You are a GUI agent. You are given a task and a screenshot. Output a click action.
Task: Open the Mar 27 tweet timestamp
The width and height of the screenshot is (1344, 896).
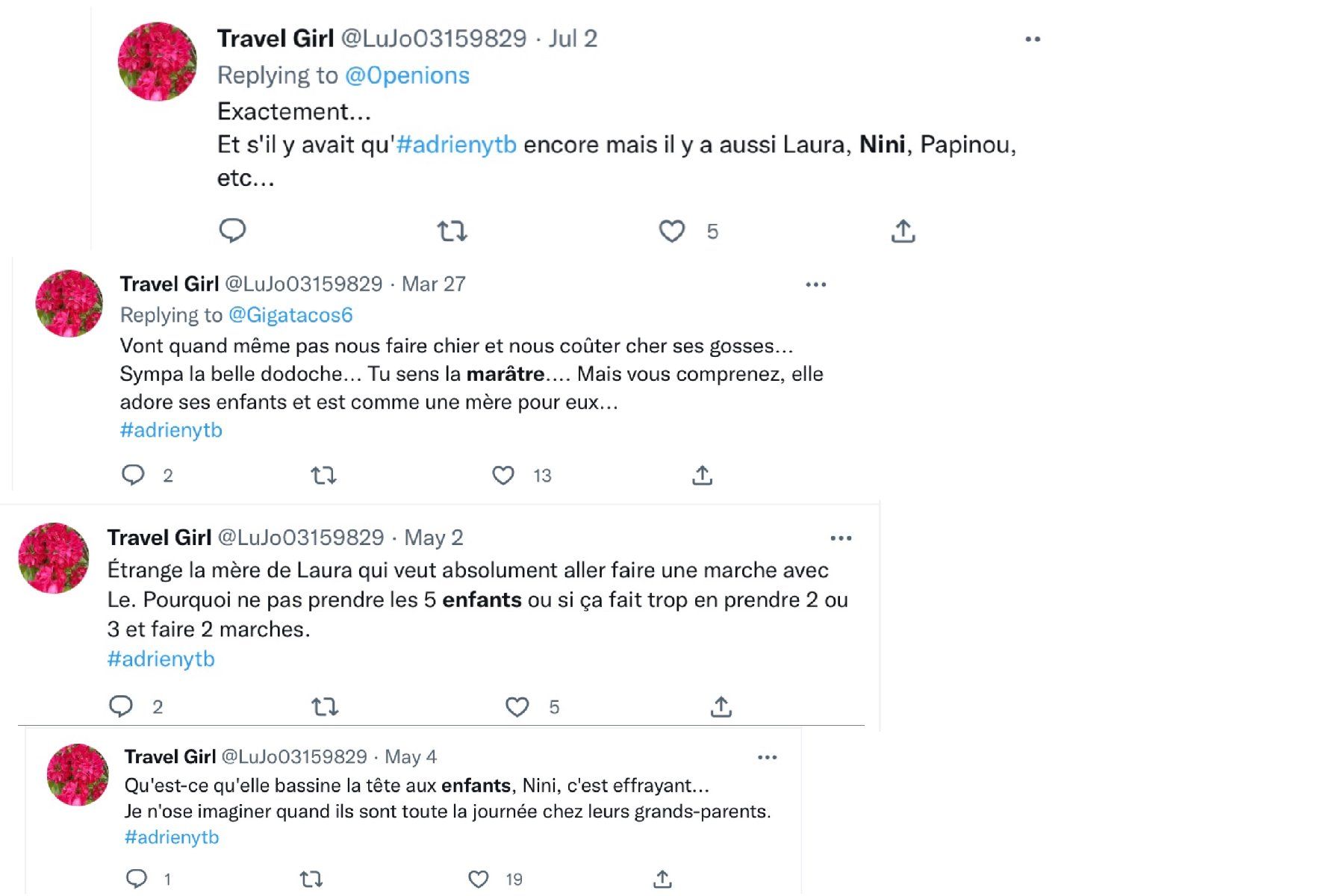point(434,284)
